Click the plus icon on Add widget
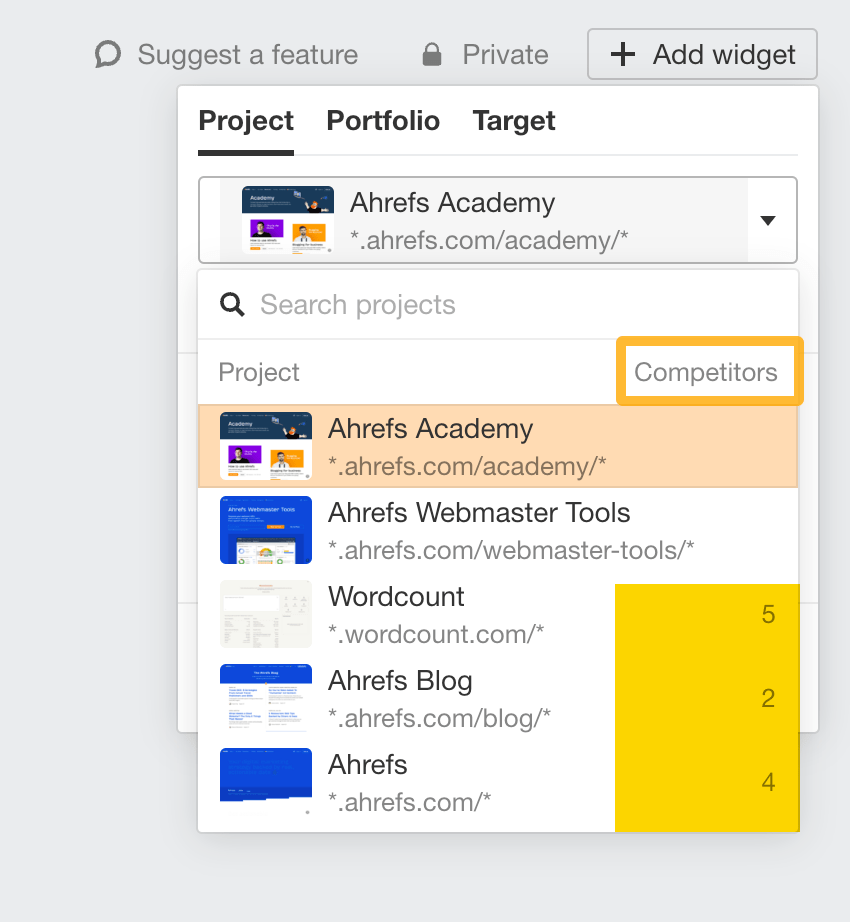 tap(623, 54)
